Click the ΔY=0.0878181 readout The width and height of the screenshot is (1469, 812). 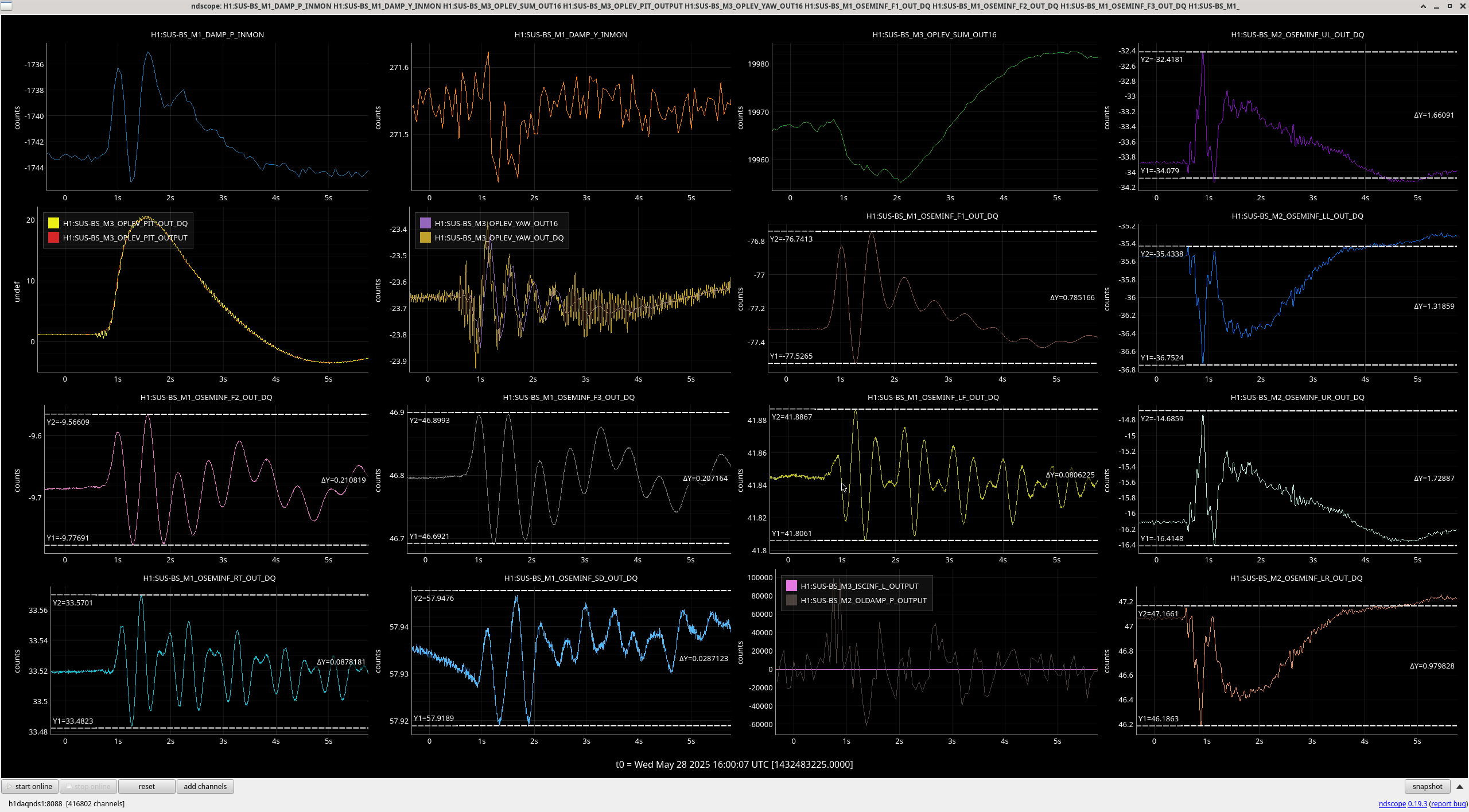[x=341, y=662]
